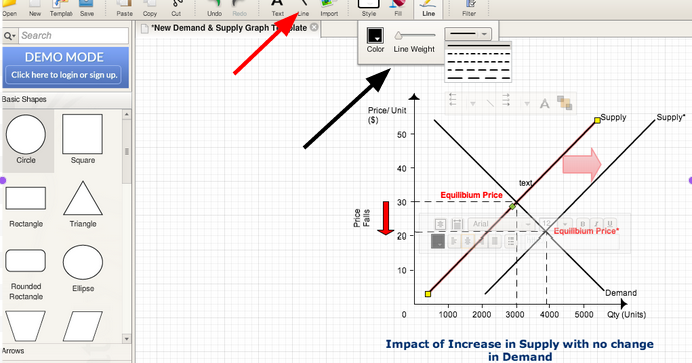Select the solid line style option
The height and width of the screenshot is (363, 692).
478,46
